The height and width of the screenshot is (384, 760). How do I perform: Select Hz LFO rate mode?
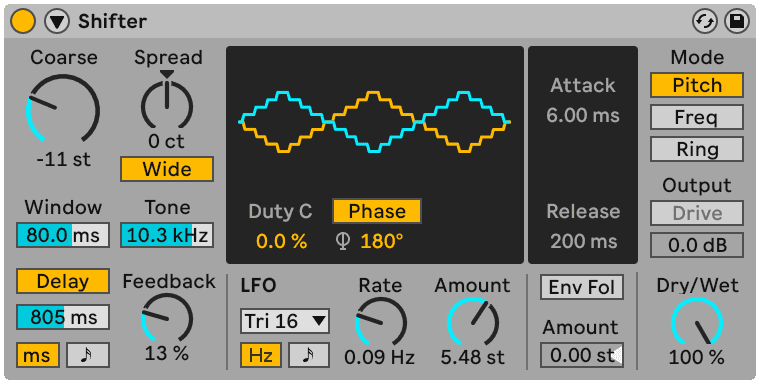pyautogui.click(x=261, y=355)
